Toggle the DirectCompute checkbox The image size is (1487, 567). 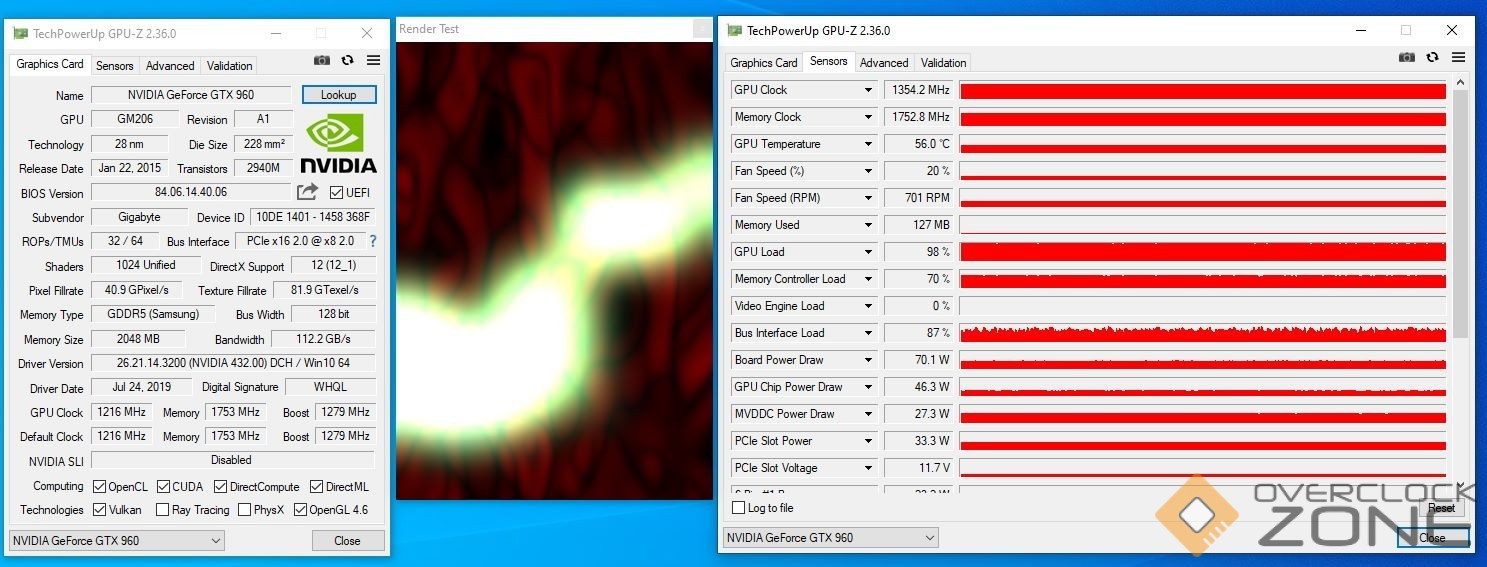[x=221, y=487]
